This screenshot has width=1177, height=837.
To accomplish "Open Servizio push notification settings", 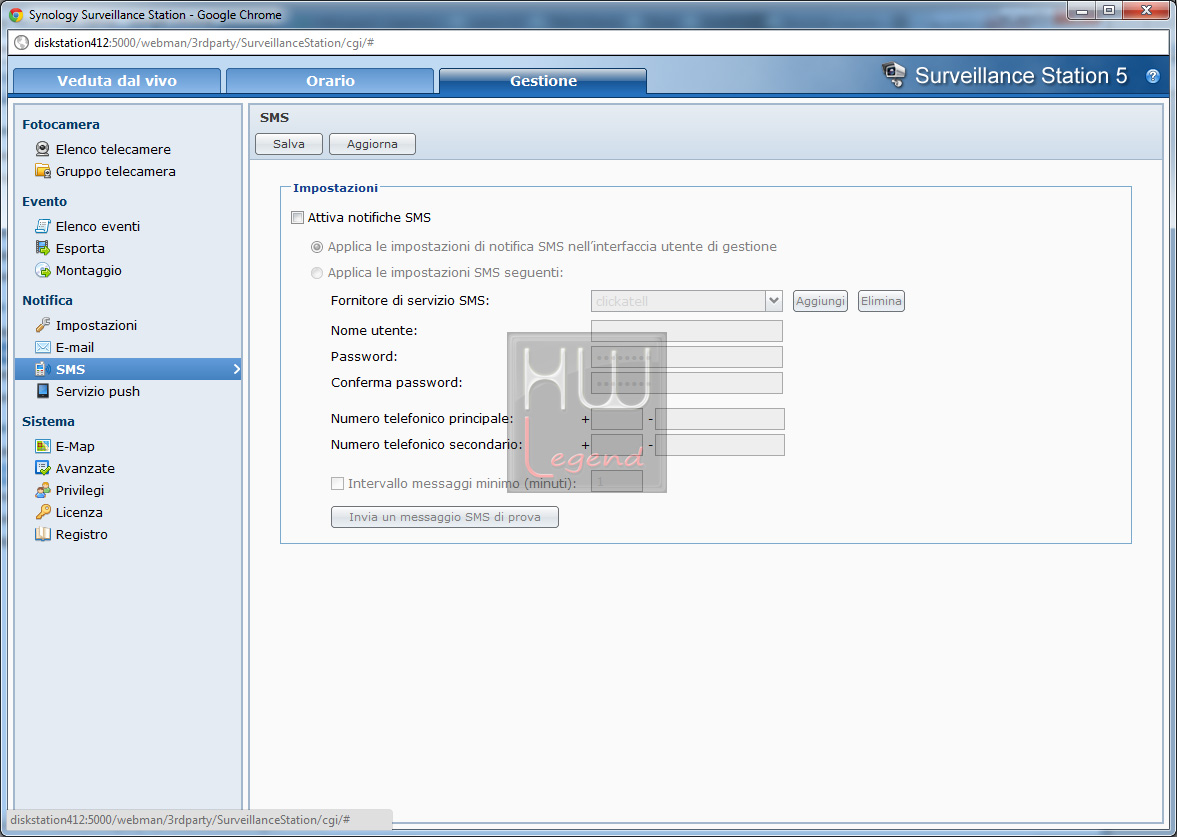I will click(x=98, y=391).
